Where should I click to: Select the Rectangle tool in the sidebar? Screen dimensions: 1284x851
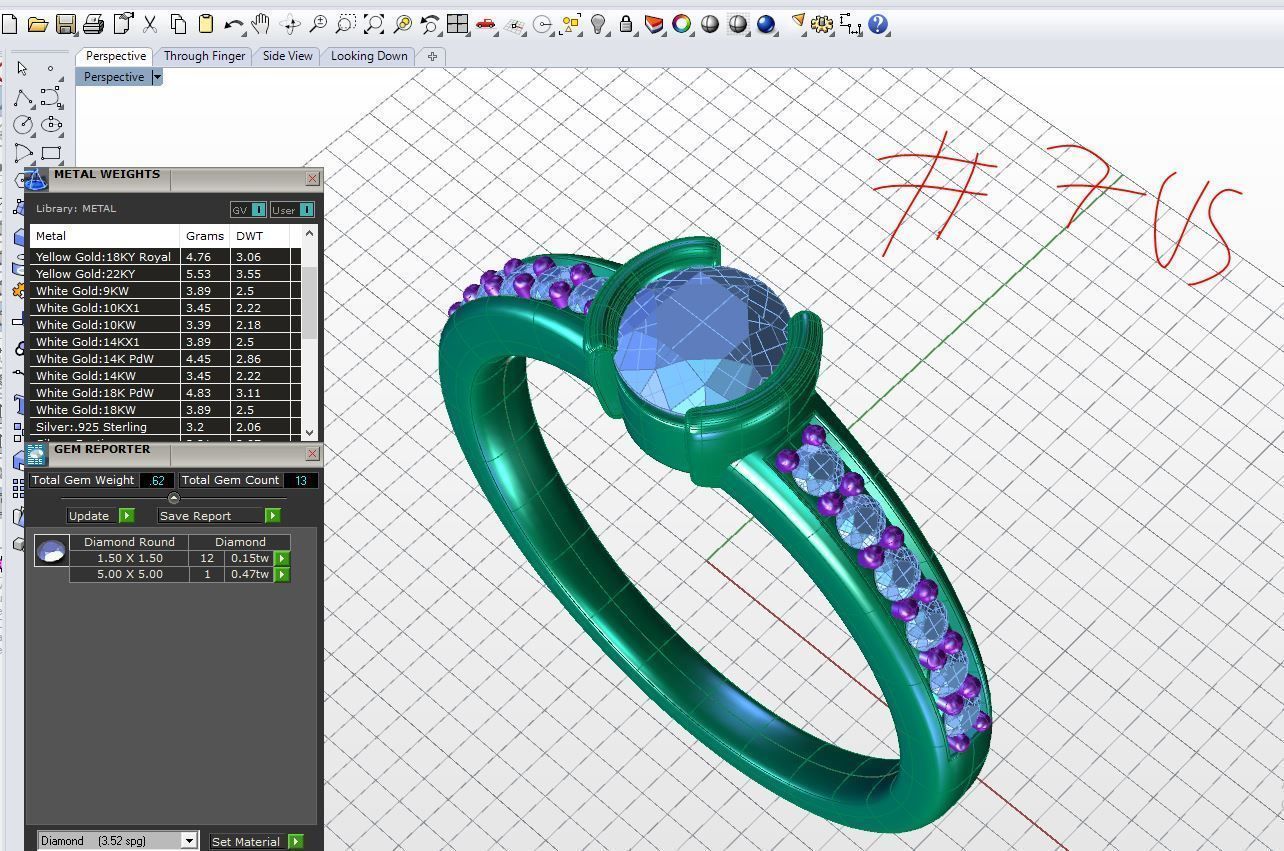pos(51,153)
